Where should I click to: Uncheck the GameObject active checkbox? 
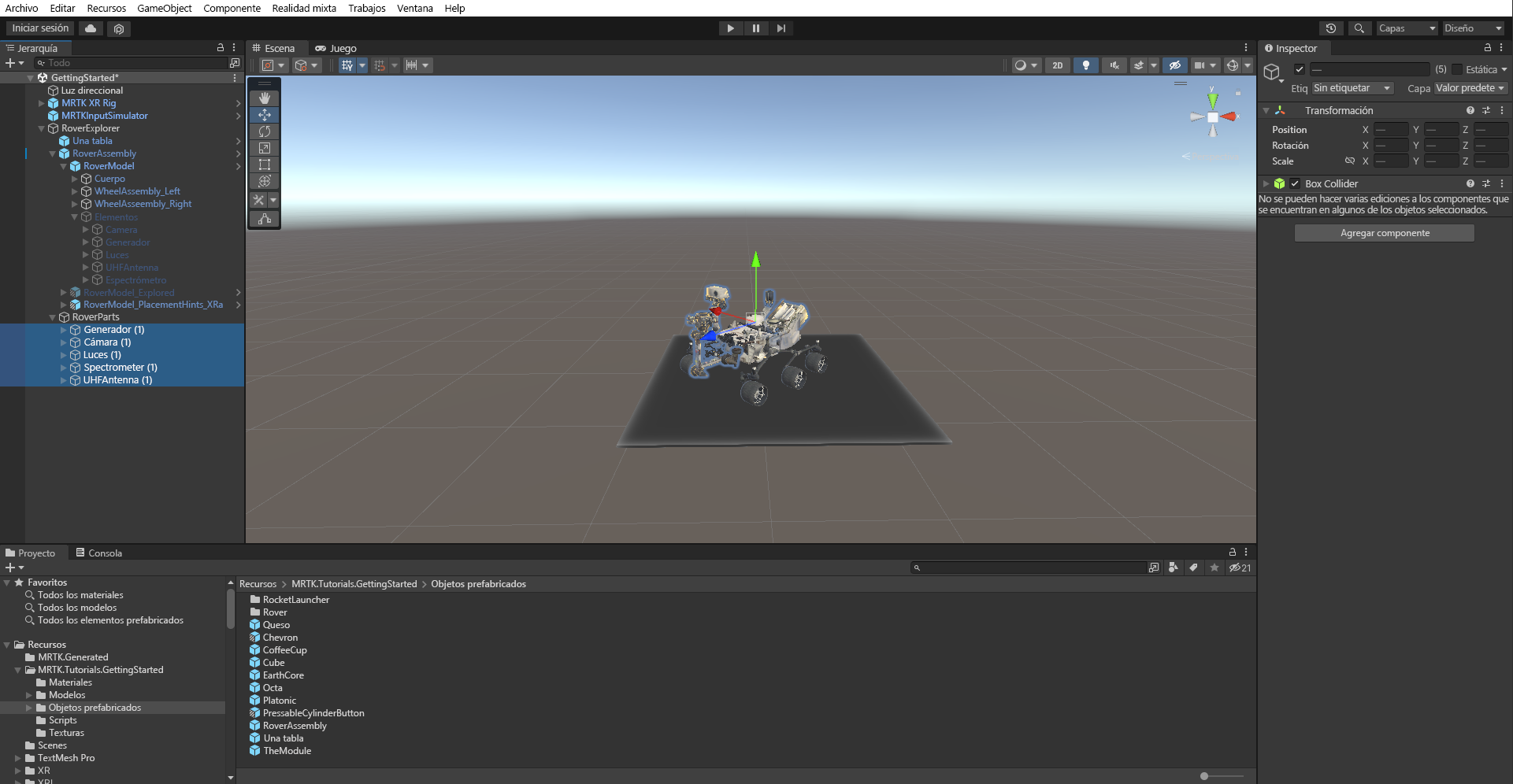(1300, 69)
